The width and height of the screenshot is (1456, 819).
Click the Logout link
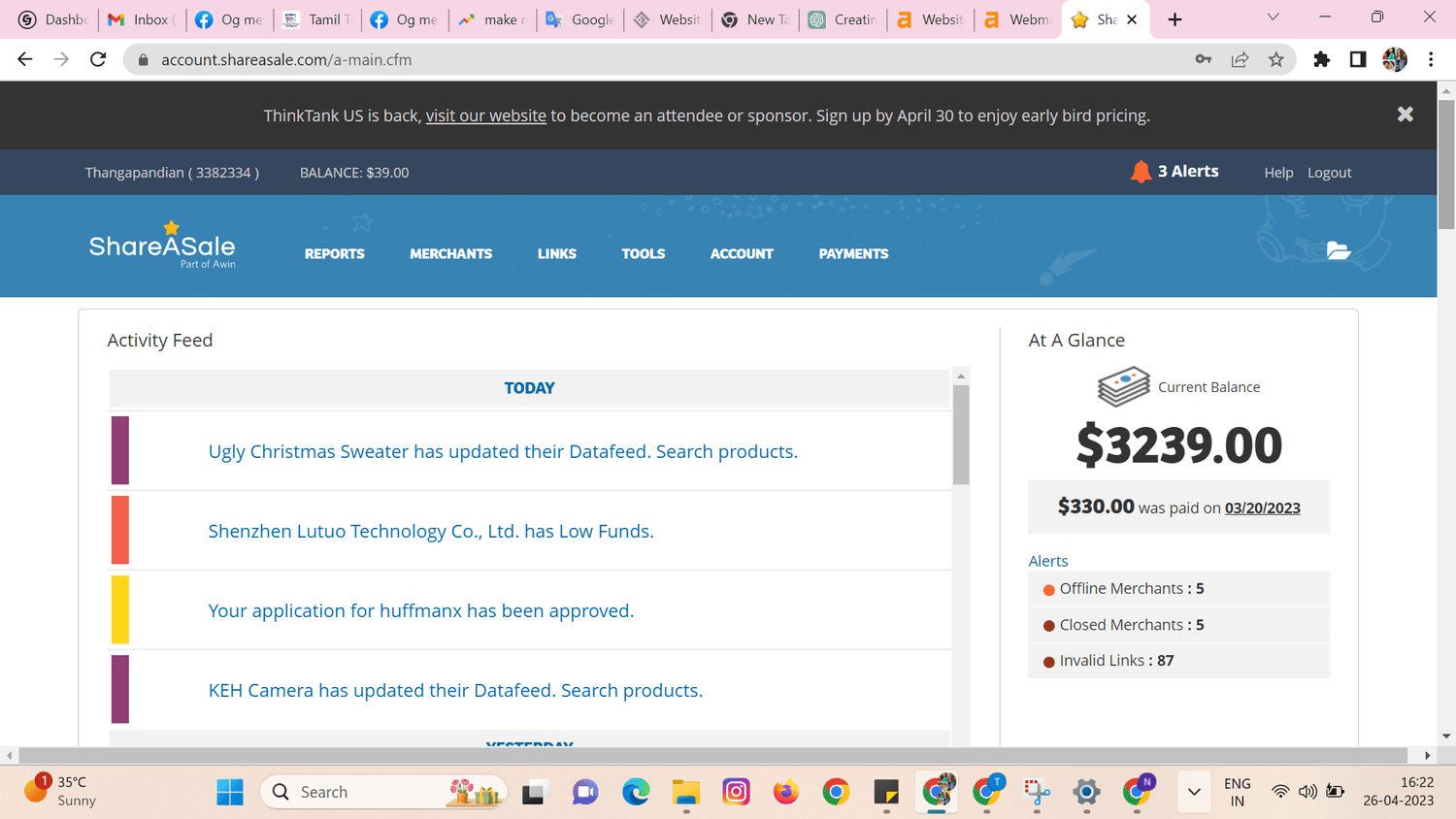pos(1329,172)
